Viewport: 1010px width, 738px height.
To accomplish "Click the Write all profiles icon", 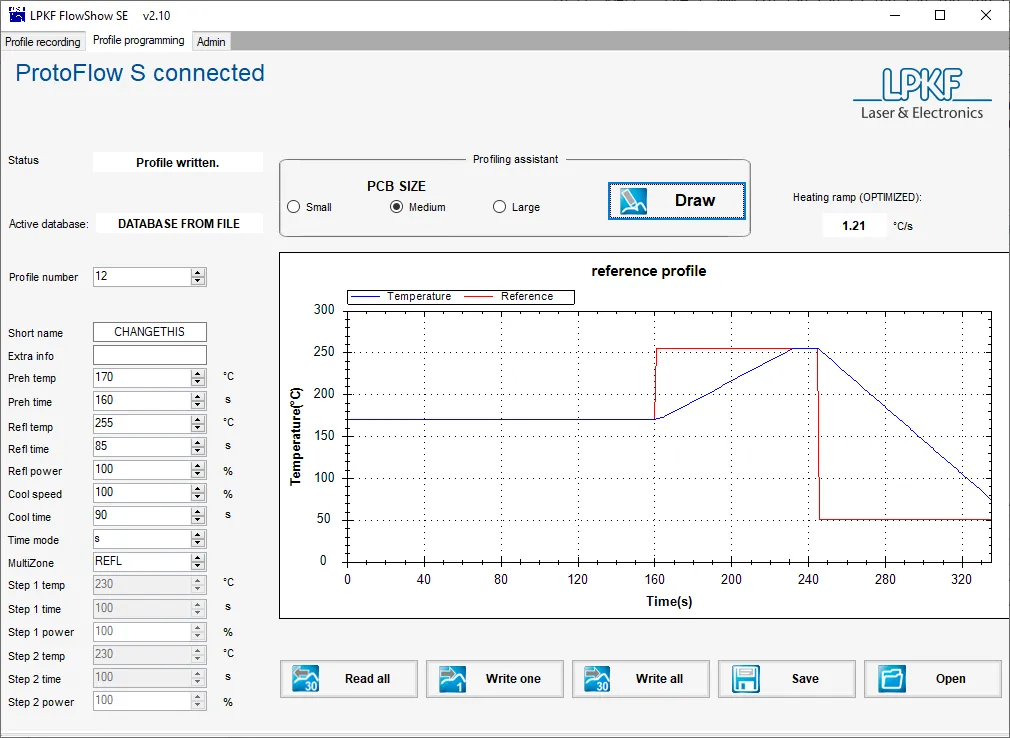I will pyautogui.click(x=597, y=679).
